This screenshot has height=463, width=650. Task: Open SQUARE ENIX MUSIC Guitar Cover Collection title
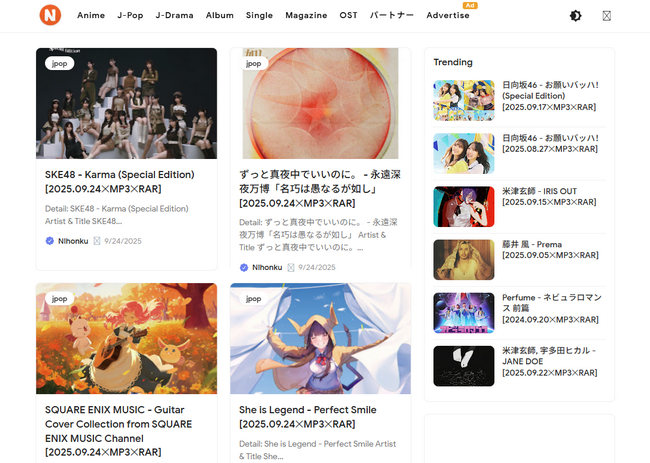click(119, 431)
